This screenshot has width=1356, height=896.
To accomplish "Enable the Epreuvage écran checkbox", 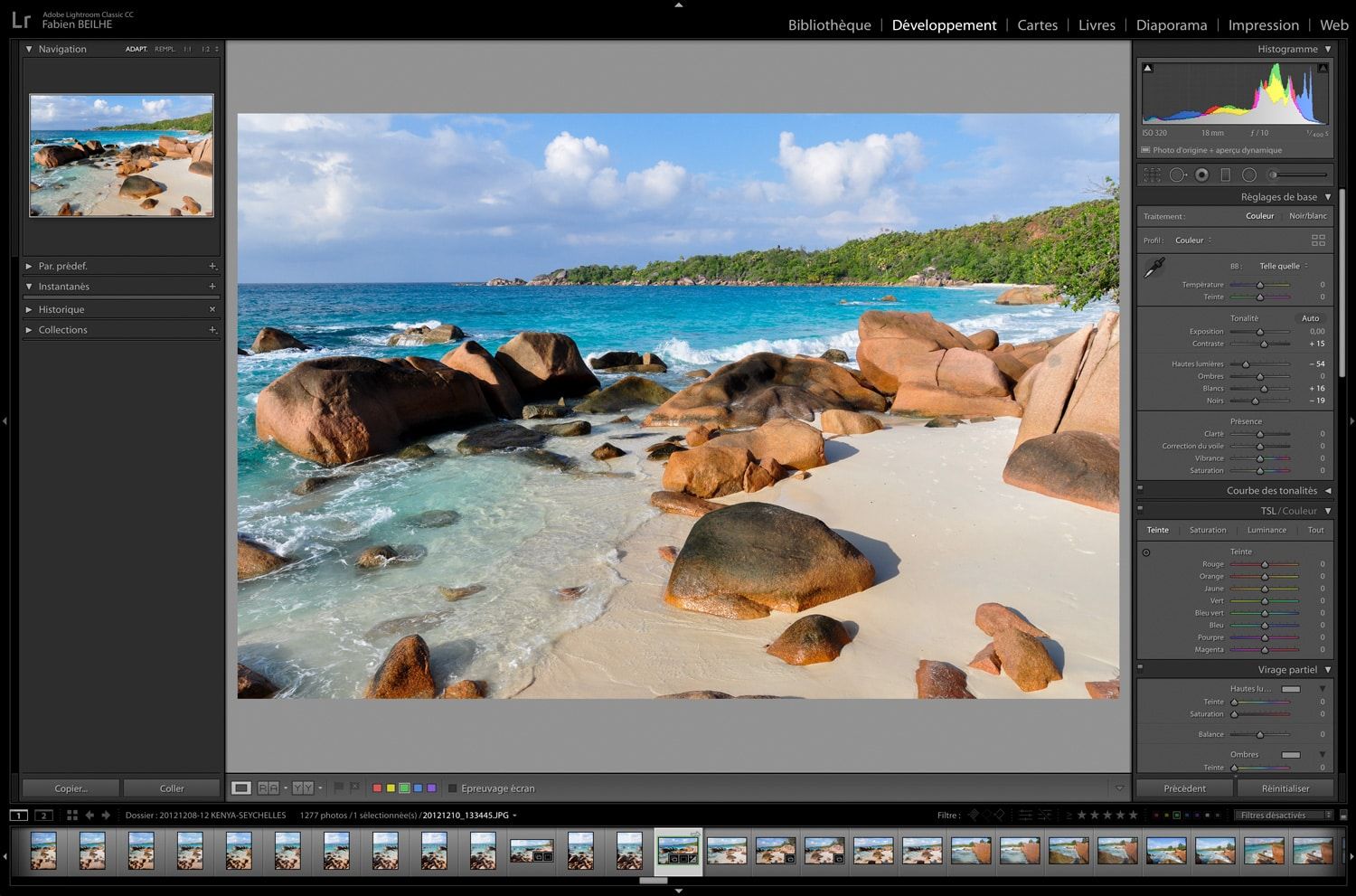I will point(453,788).
